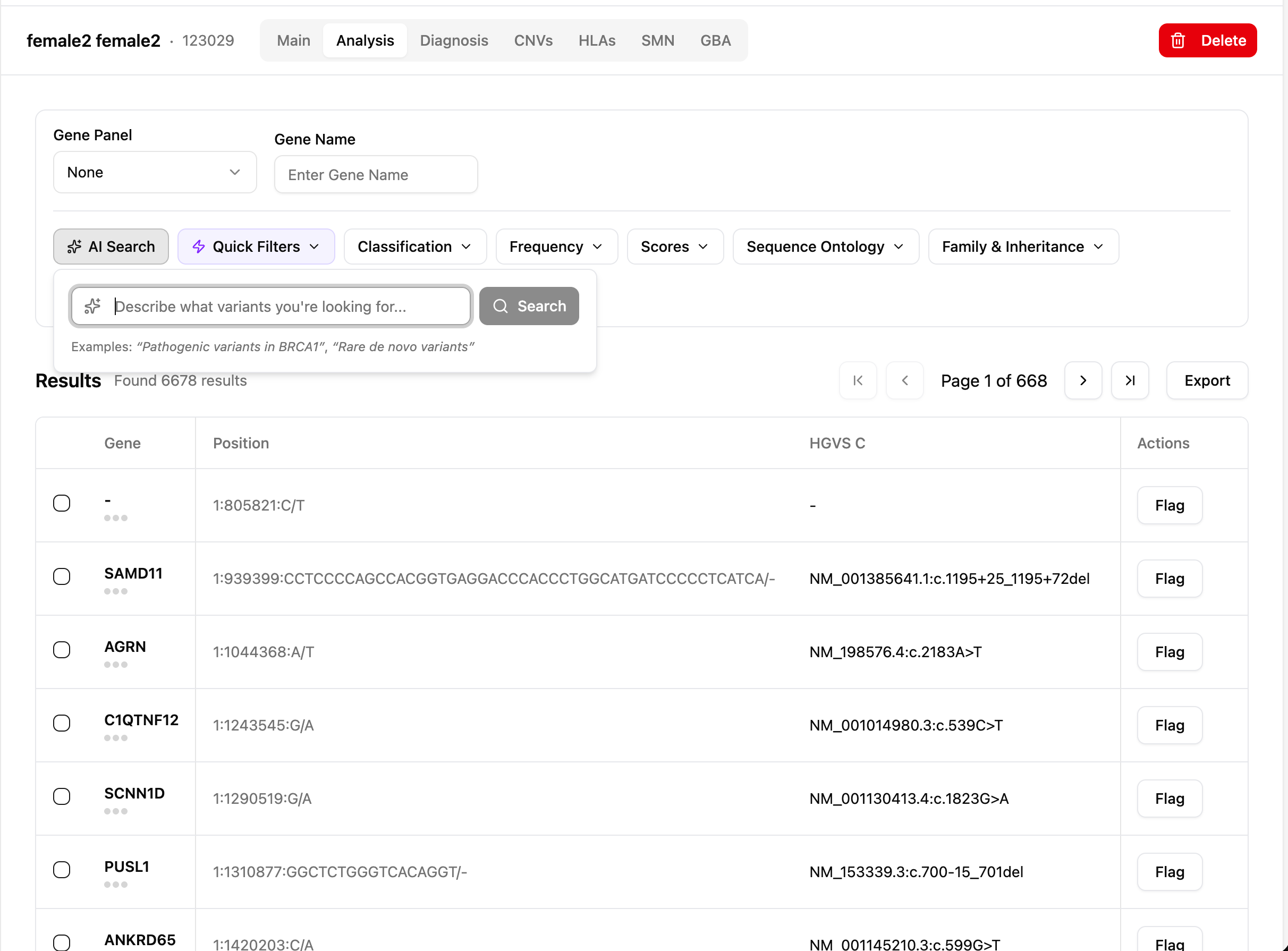Click the three dots under SCNN1D gene
This screenshot has height=951, width=1288.
click(x=116, y=811)
